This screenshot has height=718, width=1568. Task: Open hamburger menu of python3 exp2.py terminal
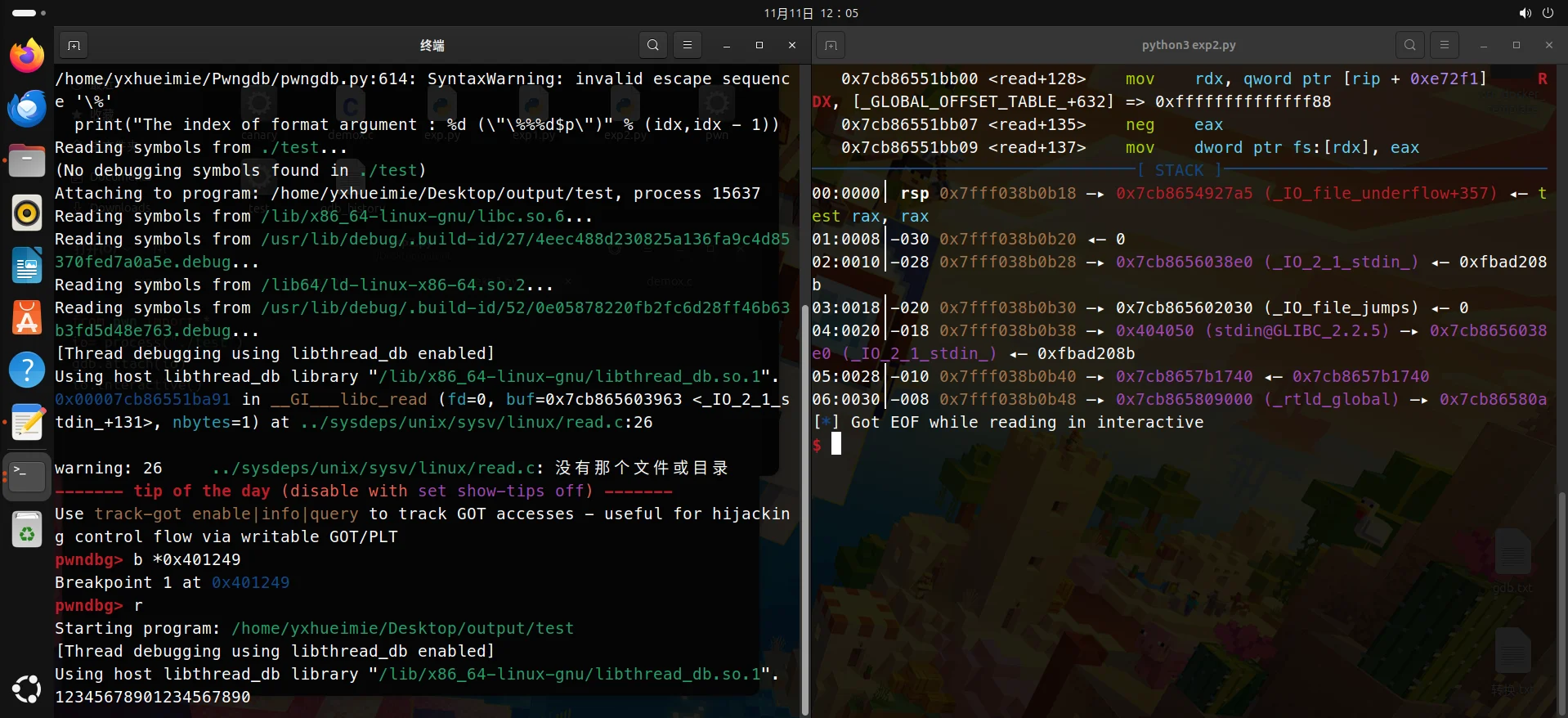(1445, 46)
